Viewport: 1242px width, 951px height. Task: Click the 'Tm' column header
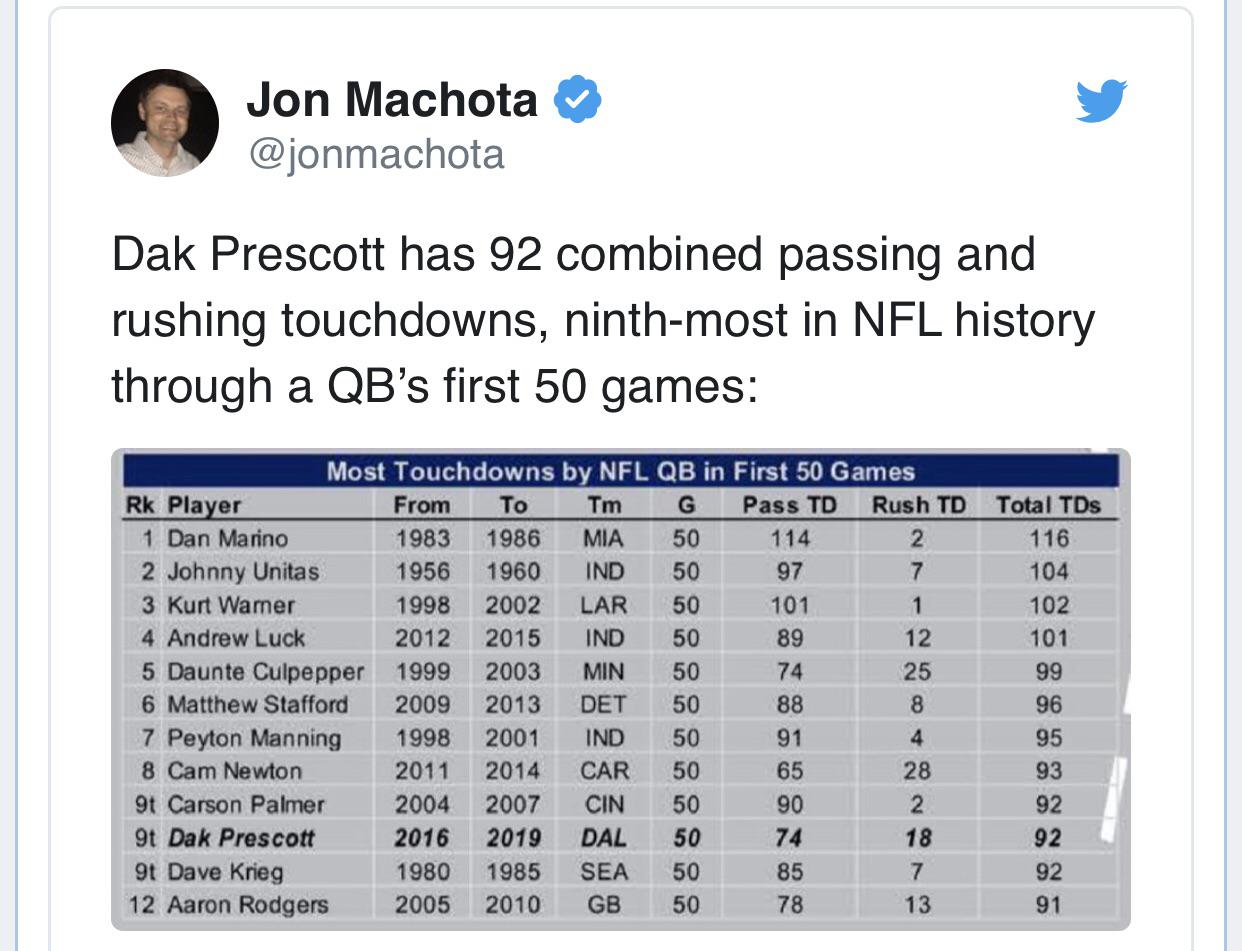point(604,505)
